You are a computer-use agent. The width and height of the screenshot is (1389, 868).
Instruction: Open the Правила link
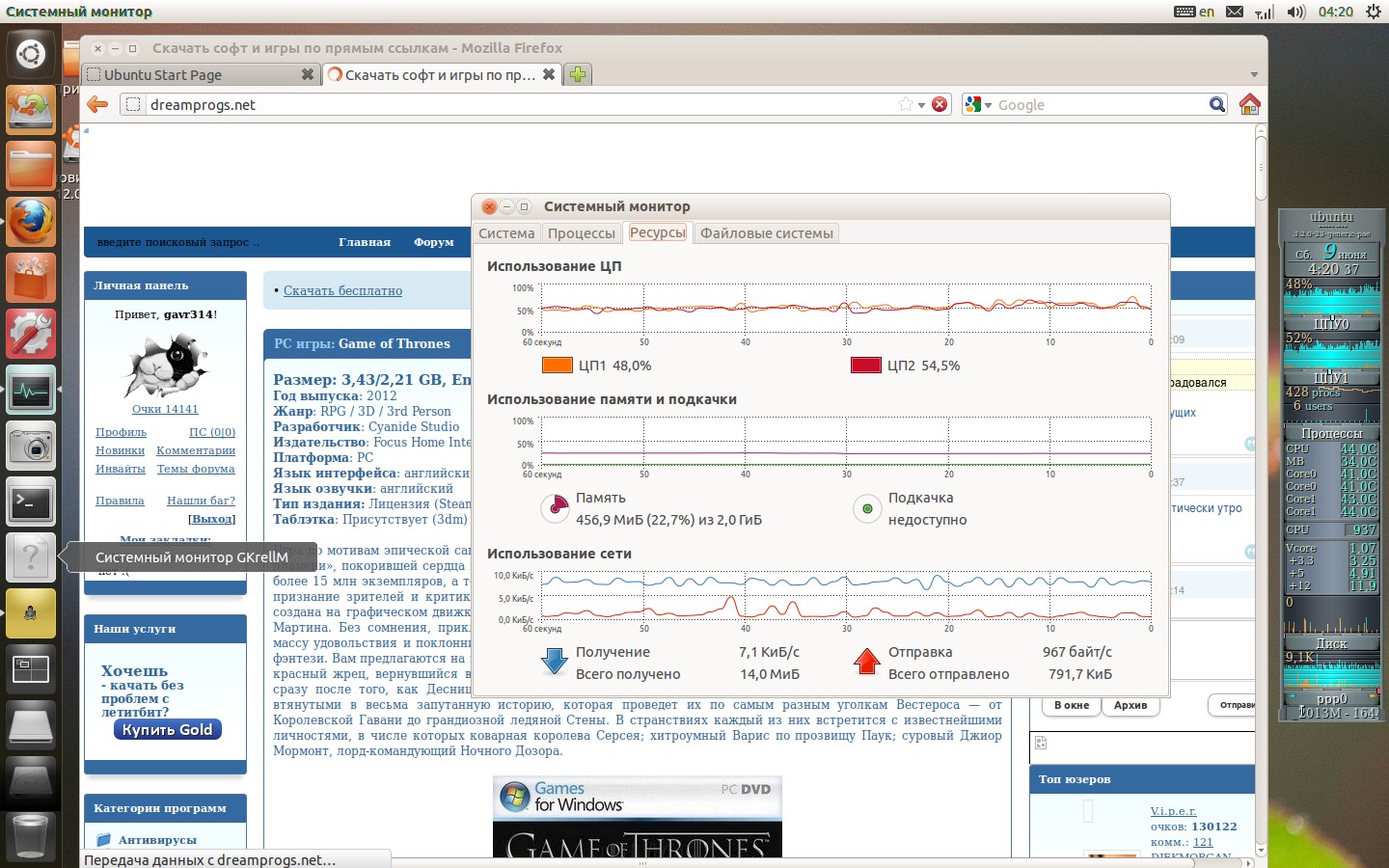pyautogui.click(x=120, y=501)
